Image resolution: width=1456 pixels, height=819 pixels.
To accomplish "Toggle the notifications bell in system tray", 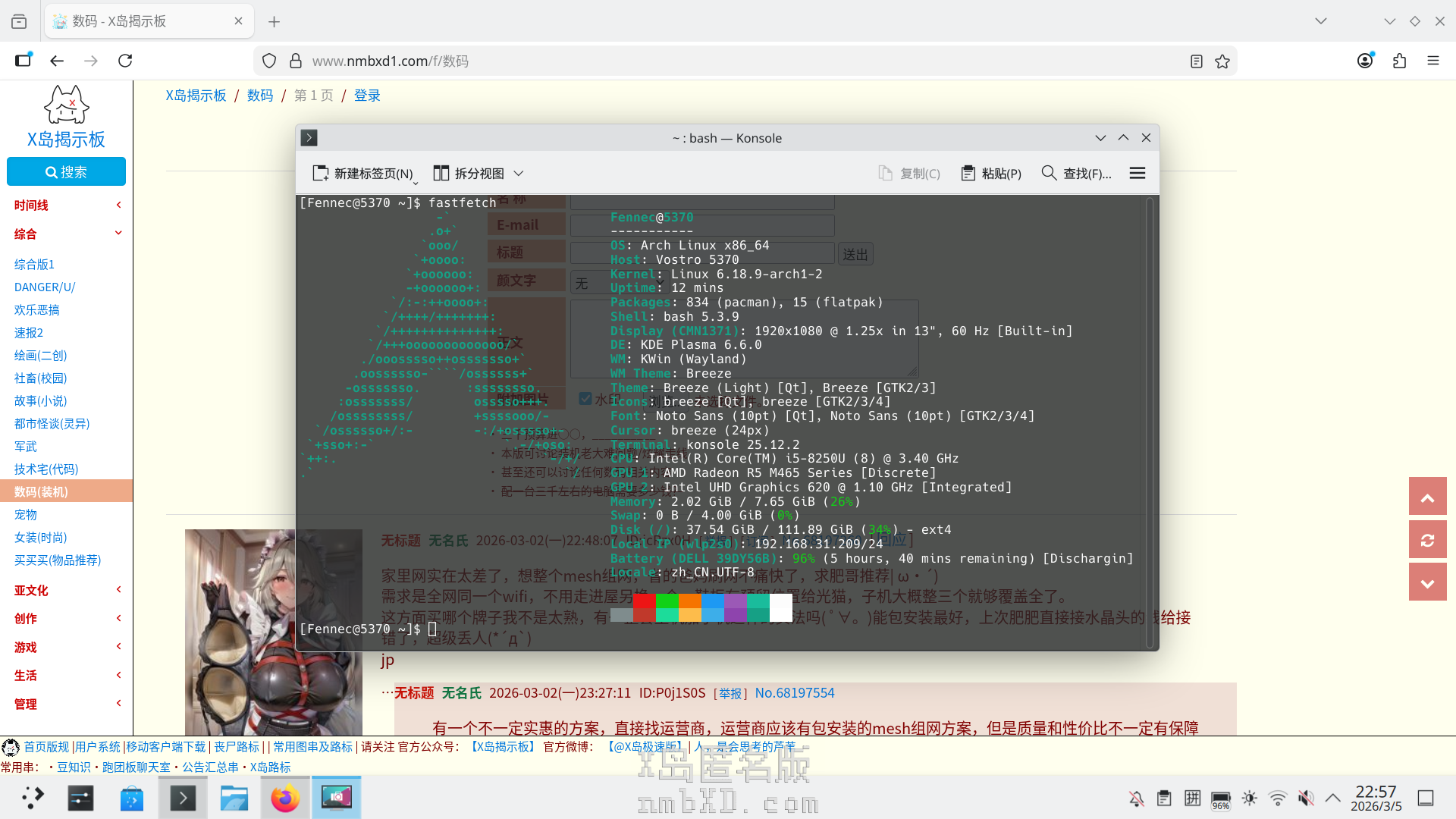I will tap(1136, 798).
